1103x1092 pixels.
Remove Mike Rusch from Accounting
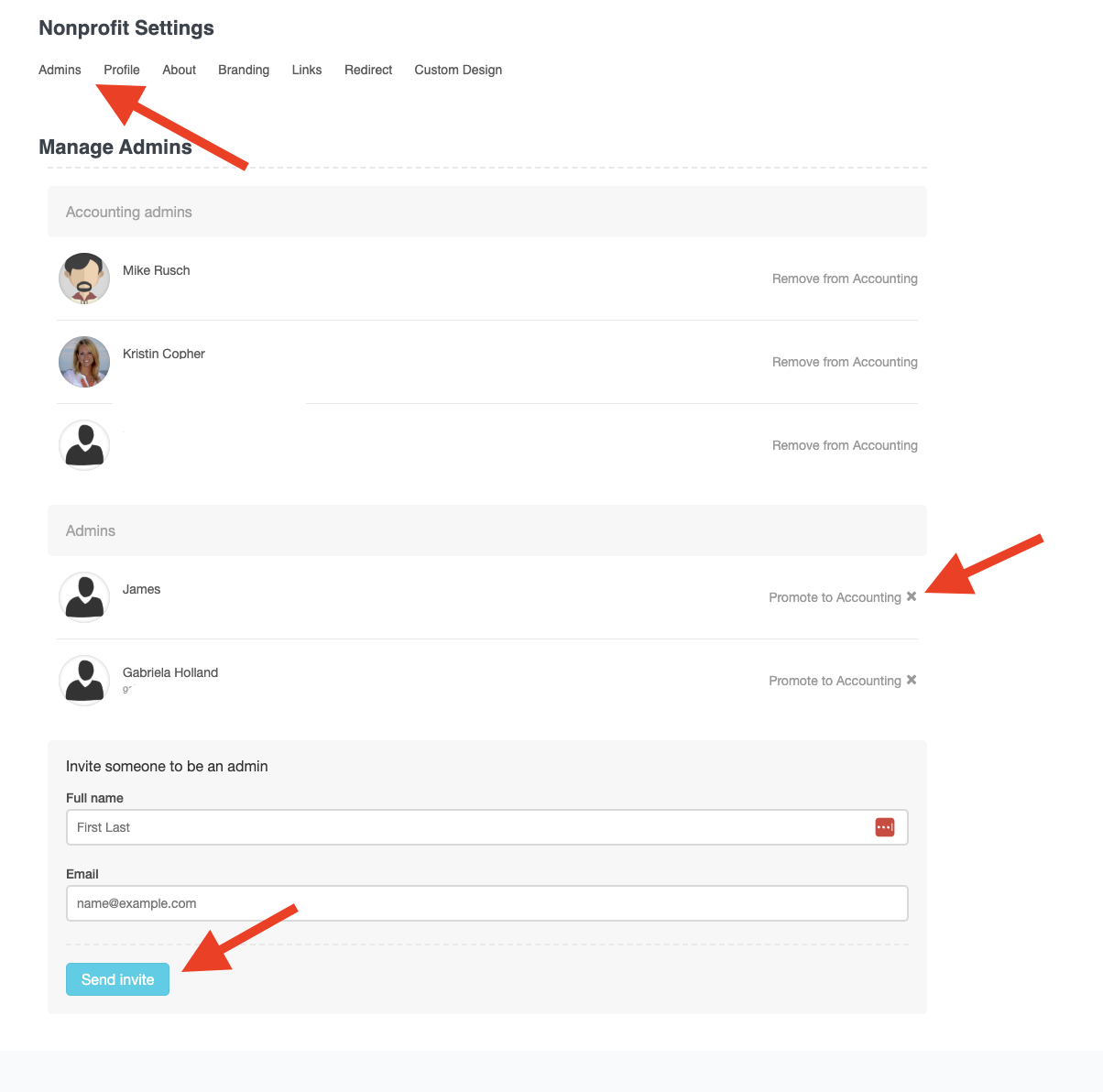pyautogui.click(x=845, y=278)
